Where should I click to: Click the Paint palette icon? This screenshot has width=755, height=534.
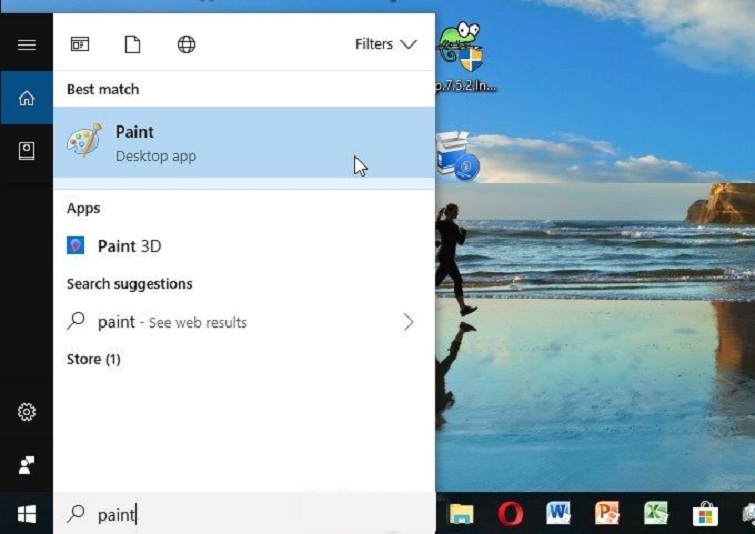(x=85, y=140)
